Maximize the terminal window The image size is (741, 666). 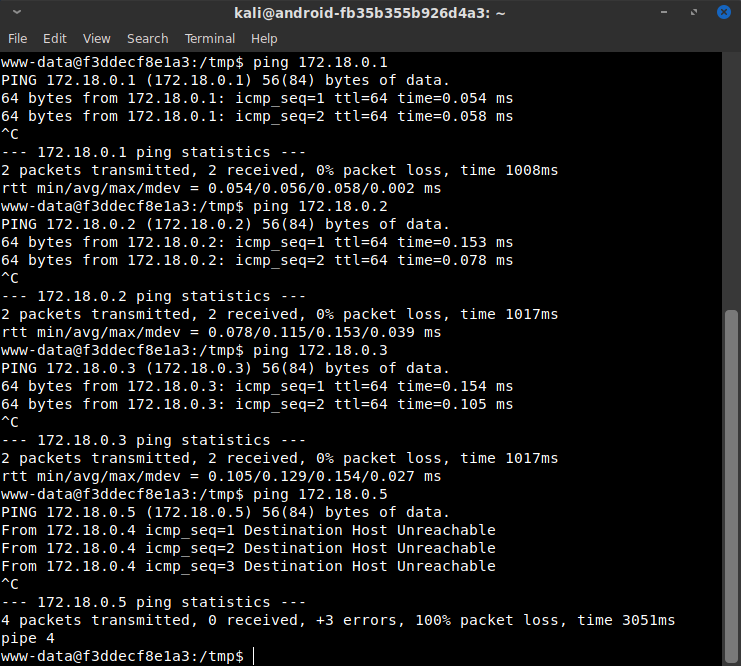coord(692,13)
